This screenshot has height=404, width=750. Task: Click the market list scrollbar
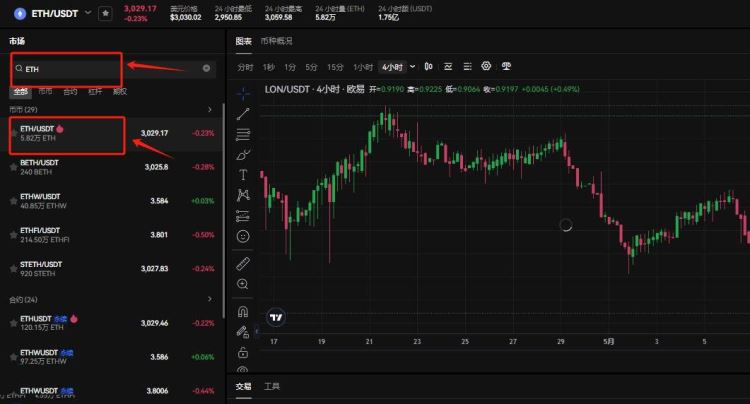click(x=223, y=210)
